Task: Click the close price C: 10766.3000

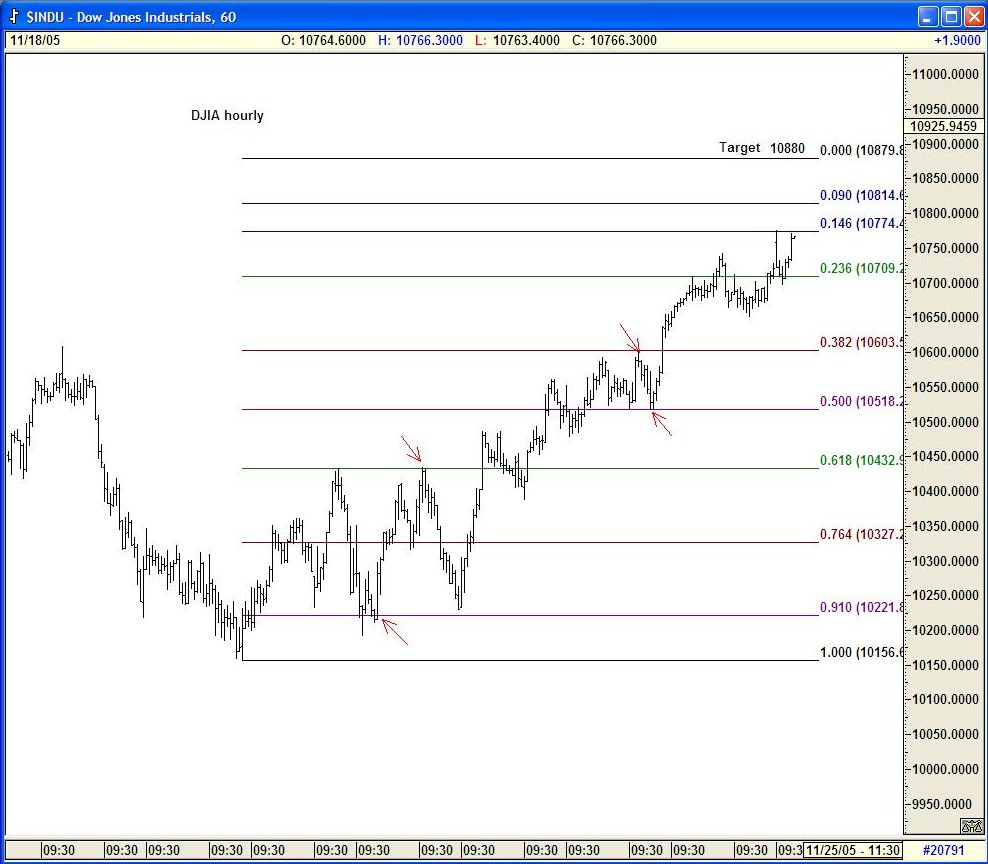Action: pos(614,40)
